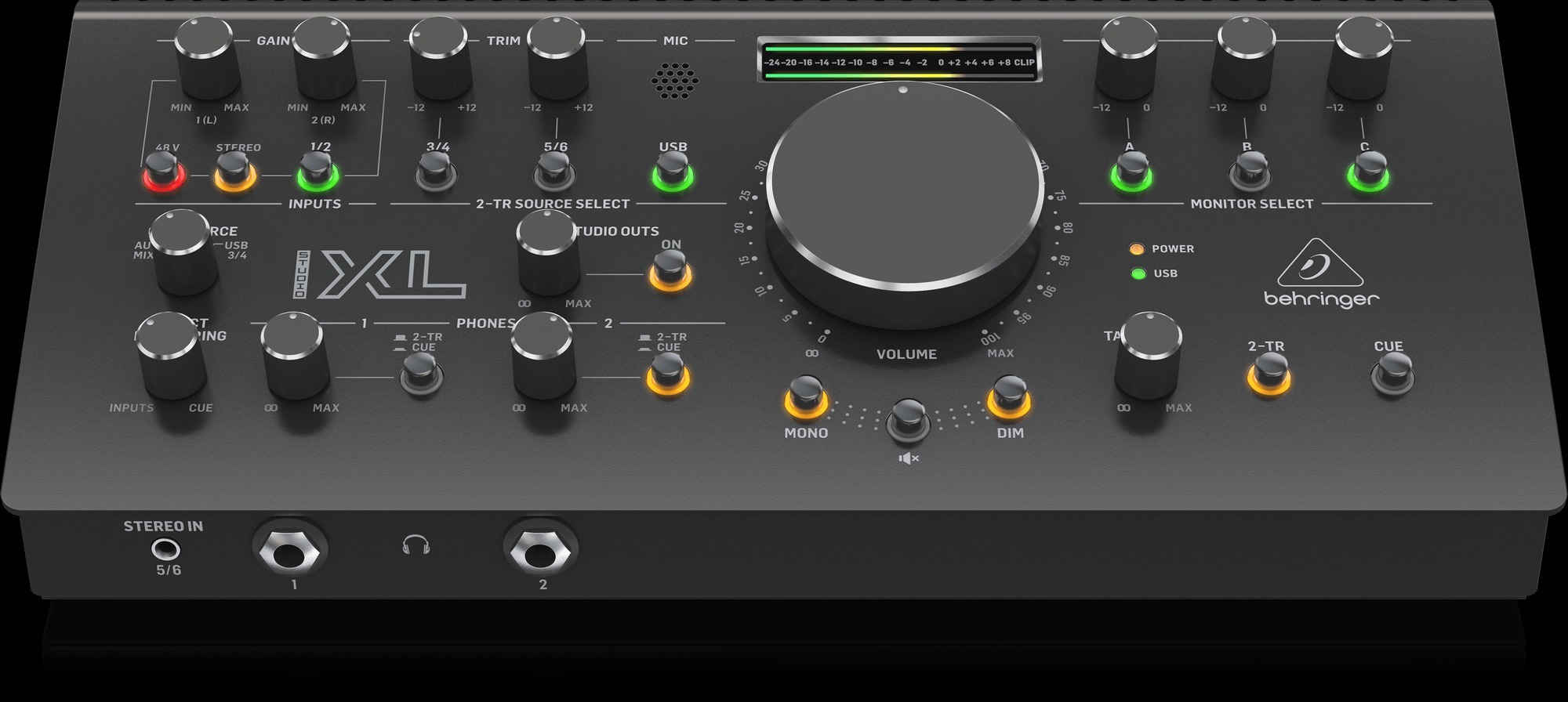The width and height of the screenshot is (1568, 702).
Task: Toggle Phones 2 2-TR/CUE button
Action: pos(668,375)
